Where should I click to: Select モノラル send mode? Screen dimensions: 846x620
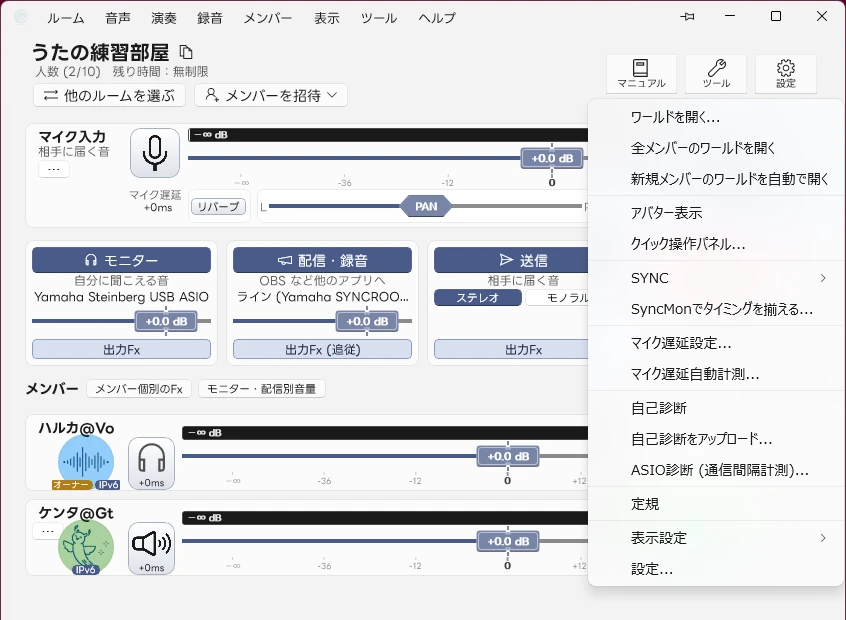point(557,297)
